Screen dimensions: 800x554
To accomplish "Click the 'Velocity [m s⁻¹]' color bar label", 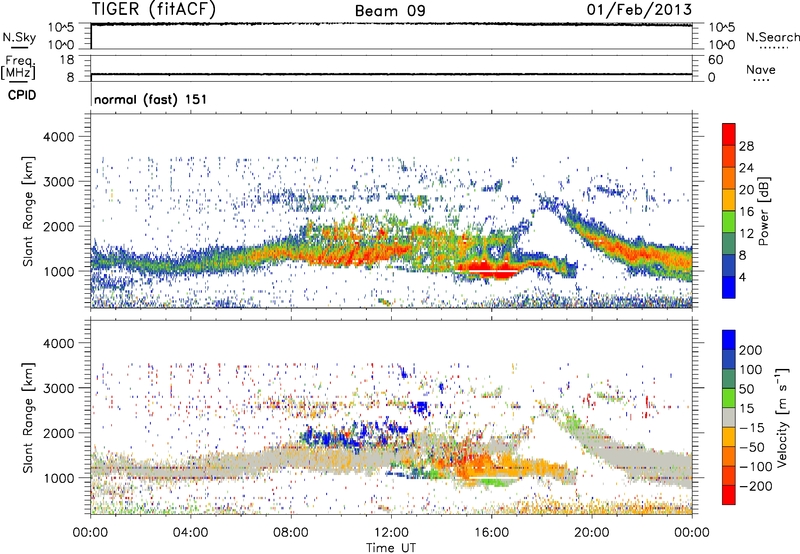I will click(x=782, y=417).
